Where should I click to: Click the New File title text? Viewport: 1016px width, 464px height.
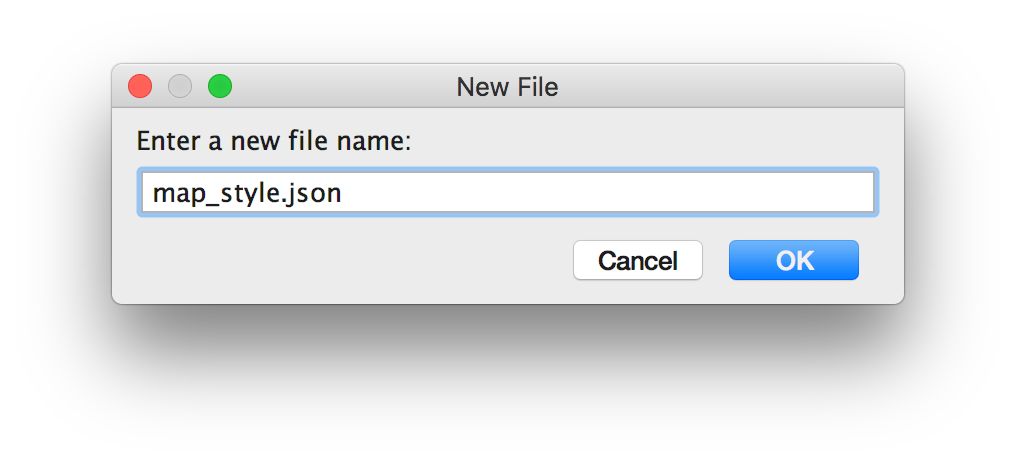pos(507,87)
